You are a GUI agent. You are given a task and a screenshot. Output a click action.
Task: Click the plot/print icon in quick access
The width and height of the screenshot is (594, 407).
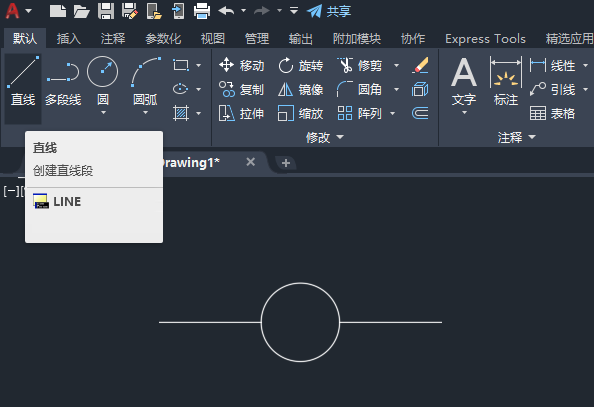pyautogui.click(x=202, y=11)
